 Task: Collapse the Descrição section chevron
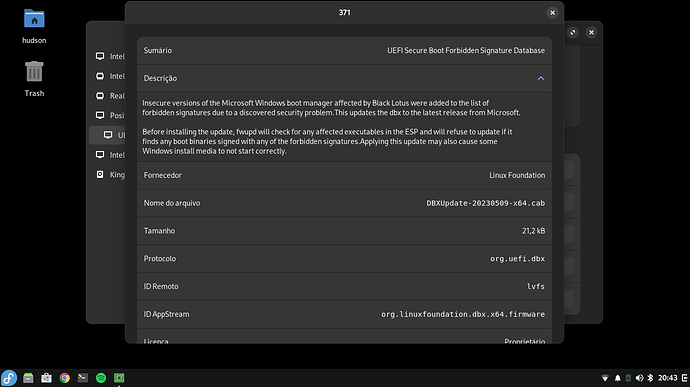point(540,78)
